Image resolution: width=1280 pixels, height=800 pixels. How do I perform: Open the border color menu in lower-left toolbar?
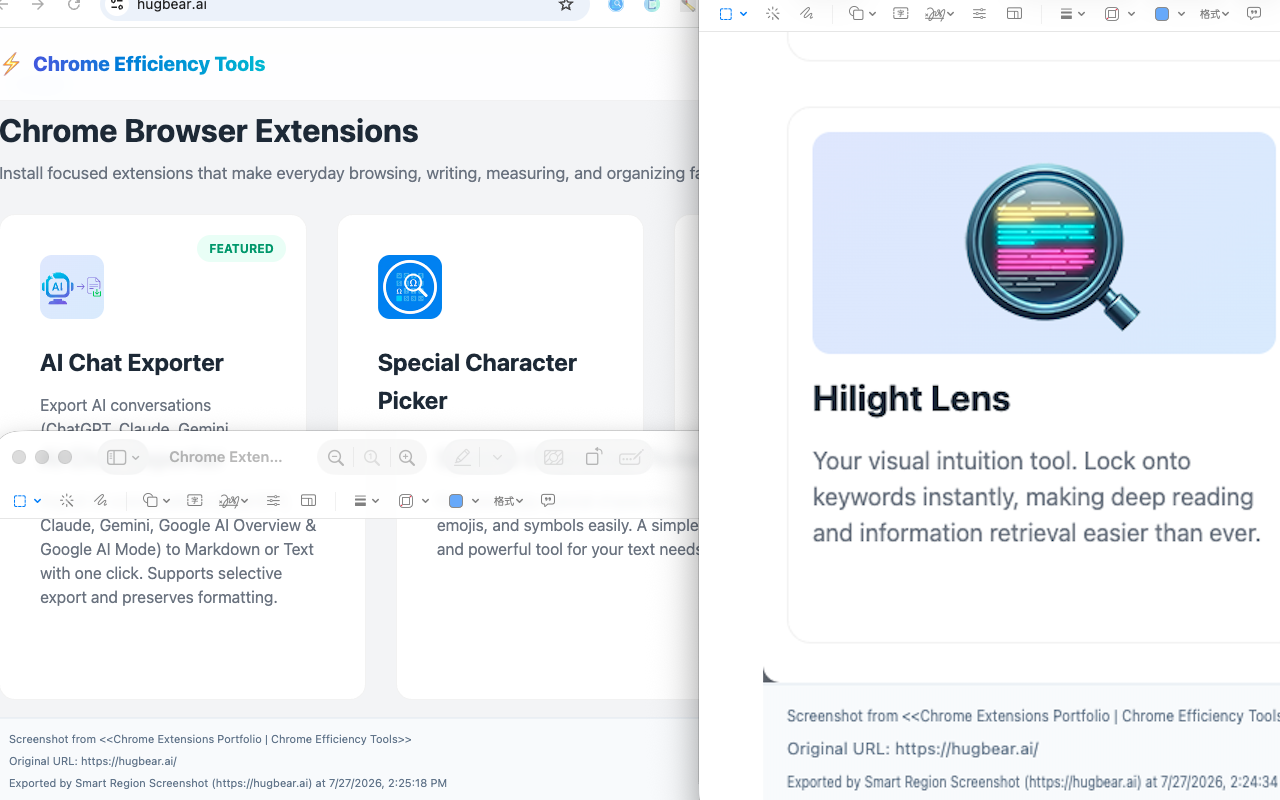(x=414, y=501)
